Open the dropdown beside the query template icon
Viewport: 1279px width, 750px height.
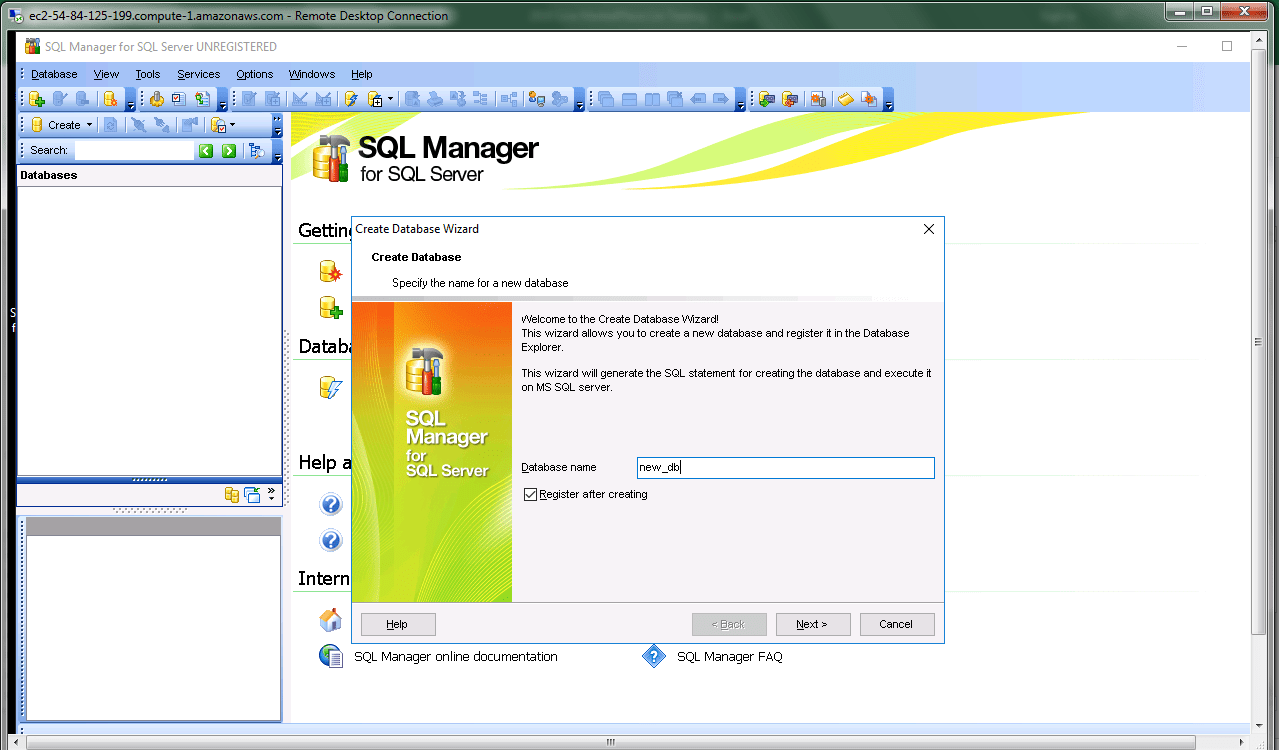click(x=390, y=98)
